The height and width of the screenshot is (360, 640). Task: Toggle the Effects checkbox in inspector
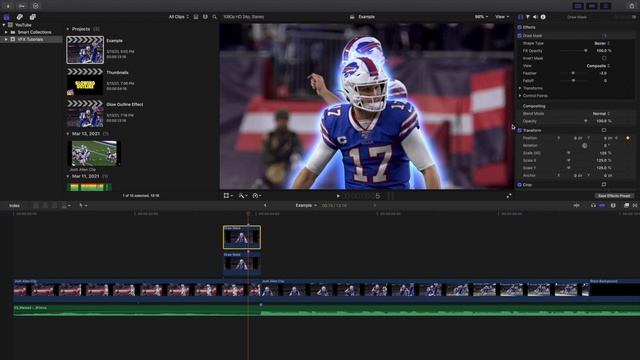pyautogui.click(x=520, y=27)
